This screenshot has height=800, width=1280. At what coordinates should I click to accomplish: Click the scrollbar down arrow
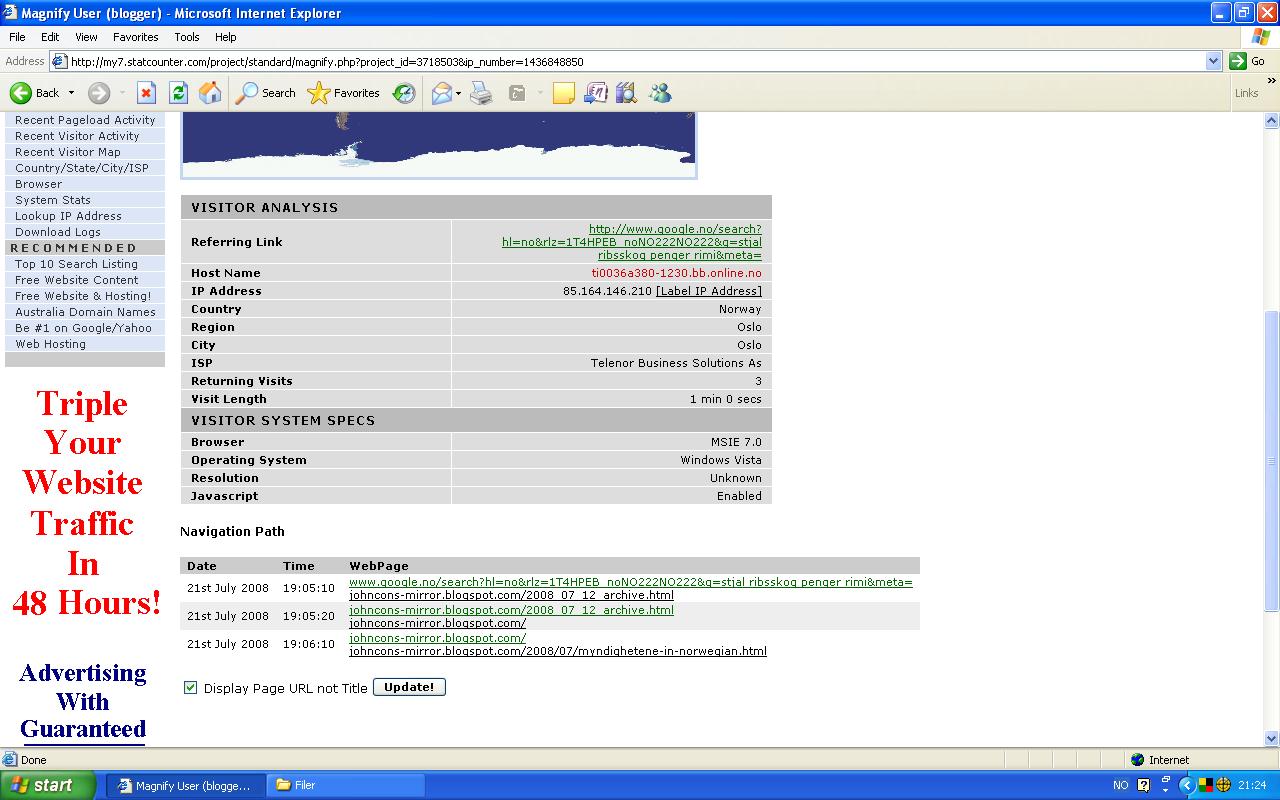click(1272, 739)
